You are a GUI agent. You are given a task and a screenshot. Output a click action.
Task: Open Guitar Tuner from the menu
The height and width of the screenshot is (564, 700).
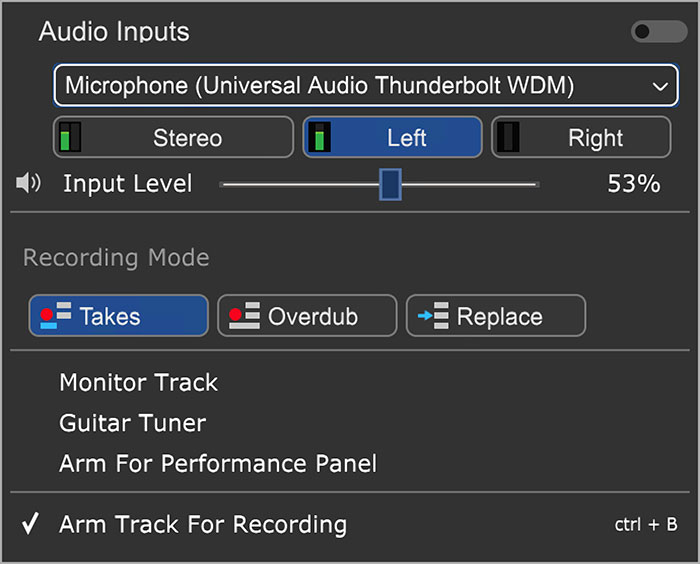tap(133, 423)
